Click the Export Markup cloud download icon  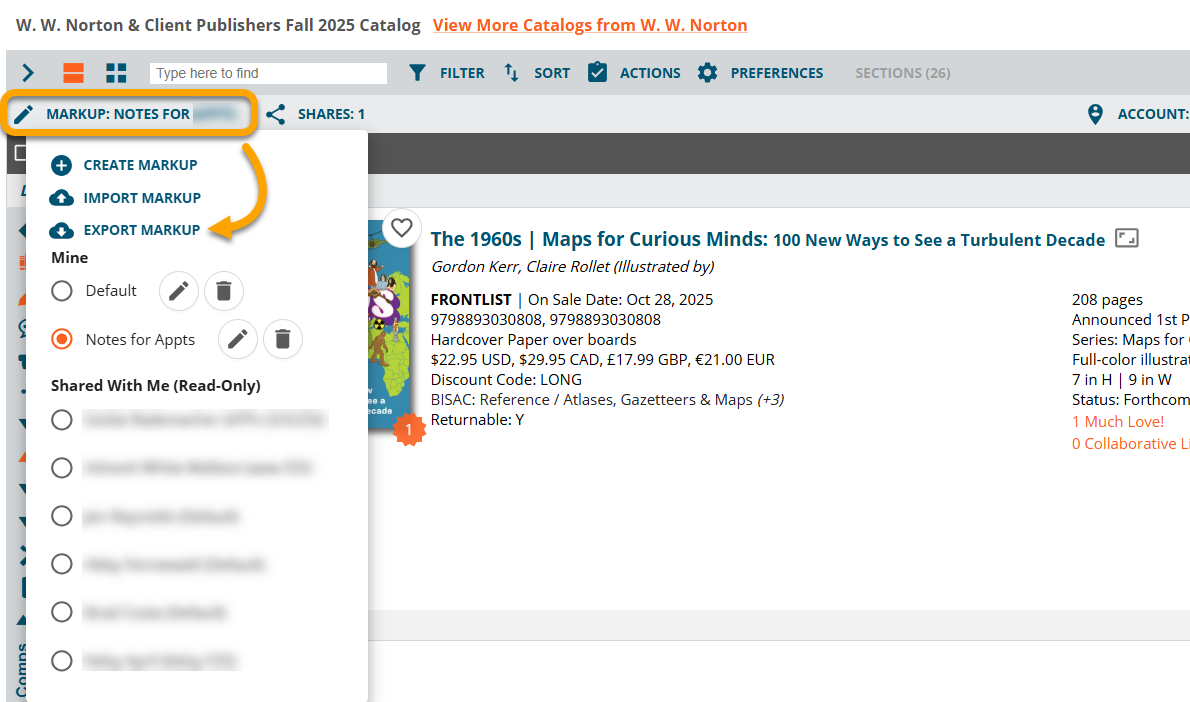[61, 230]
